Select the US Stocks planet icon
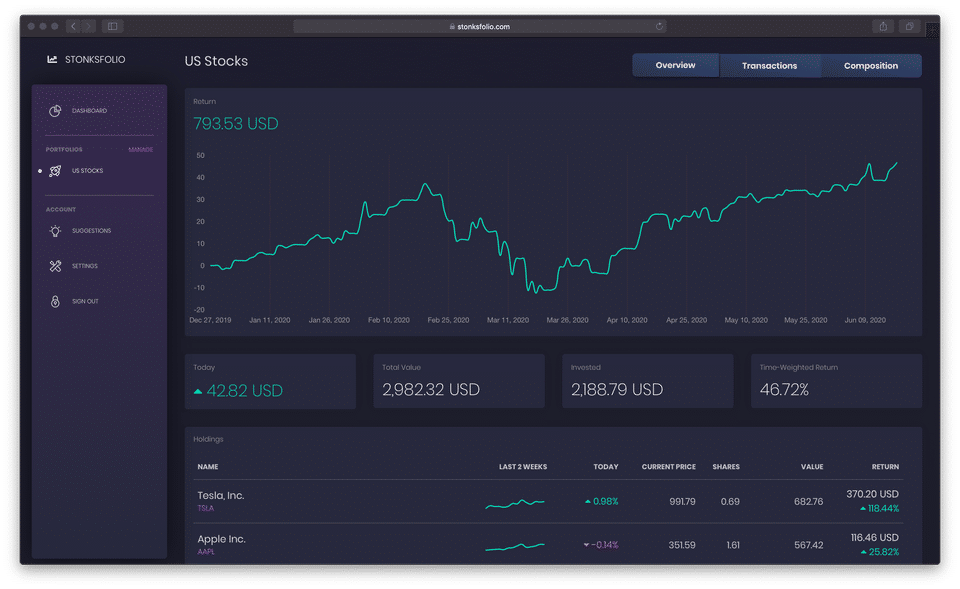Viewport: 960px width, 589px height. (56, 171)
